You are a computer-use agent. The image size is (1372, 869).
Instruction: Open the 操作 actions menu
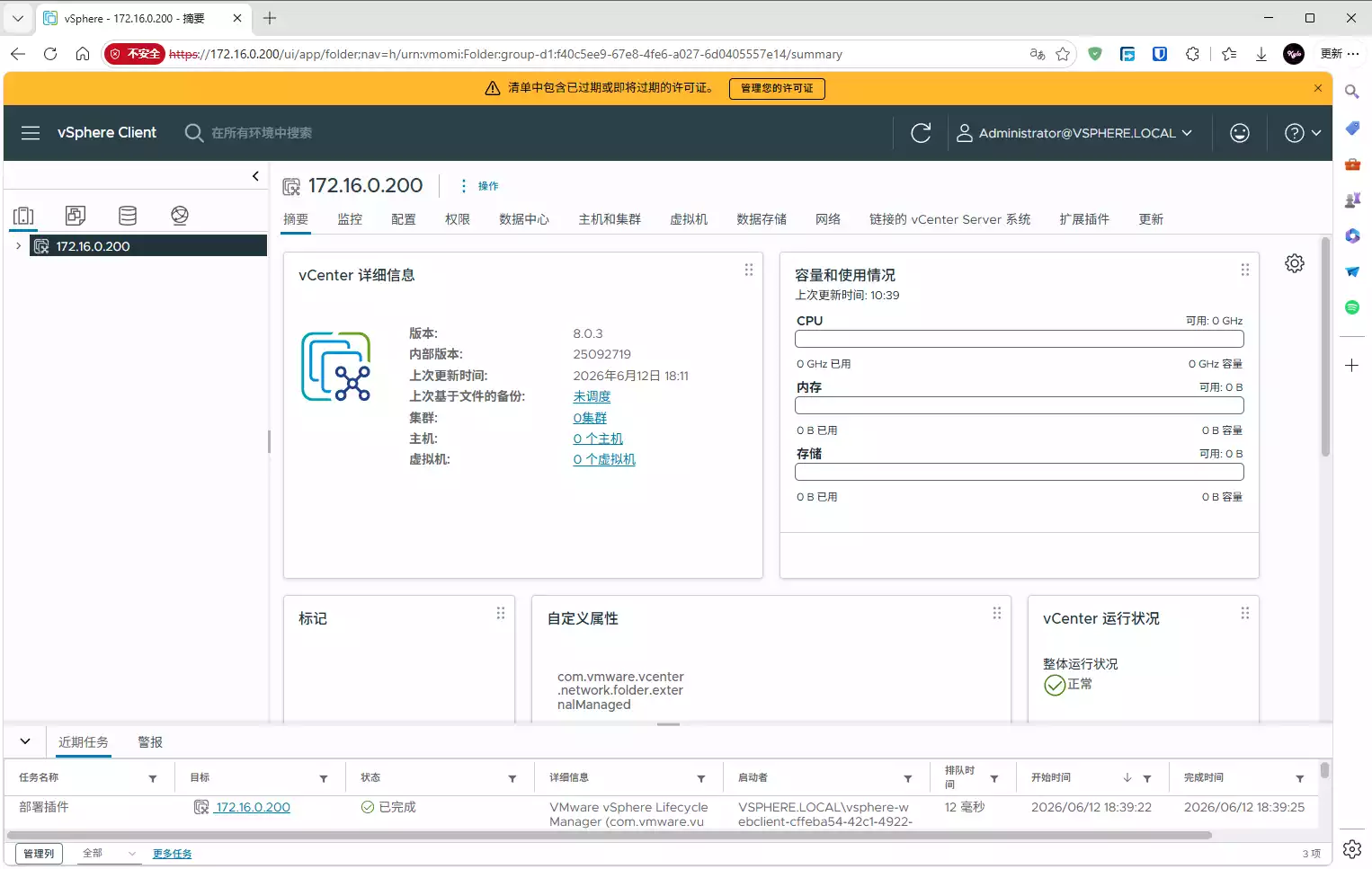tap(479, 186)
